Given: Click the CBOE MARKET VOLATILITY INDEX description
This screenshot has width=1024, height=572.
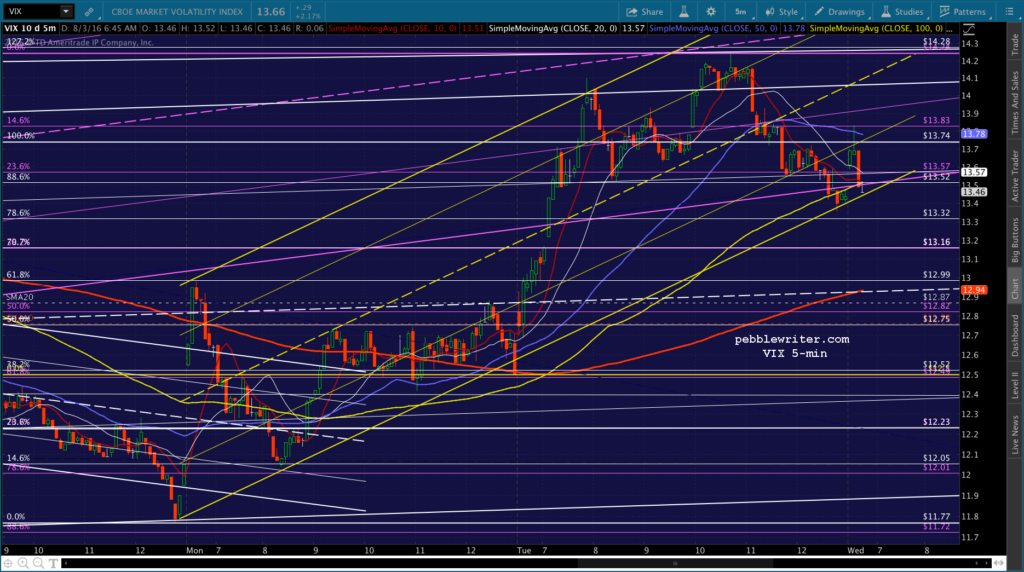Looking at the screenshot, I should [177, 12].
